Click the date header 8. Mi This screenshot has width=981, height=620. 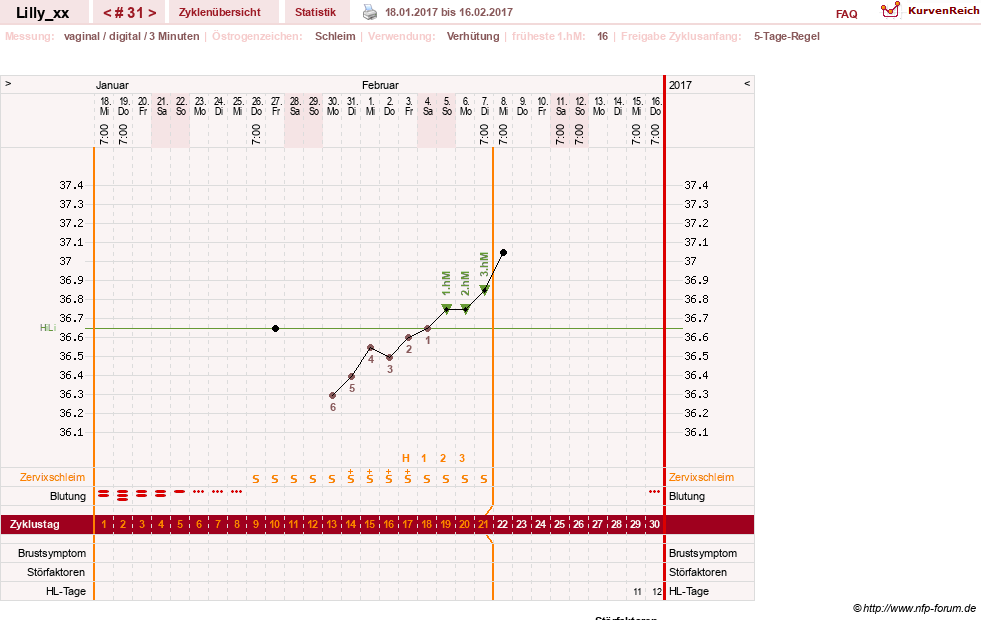click(x=504, y=106)
